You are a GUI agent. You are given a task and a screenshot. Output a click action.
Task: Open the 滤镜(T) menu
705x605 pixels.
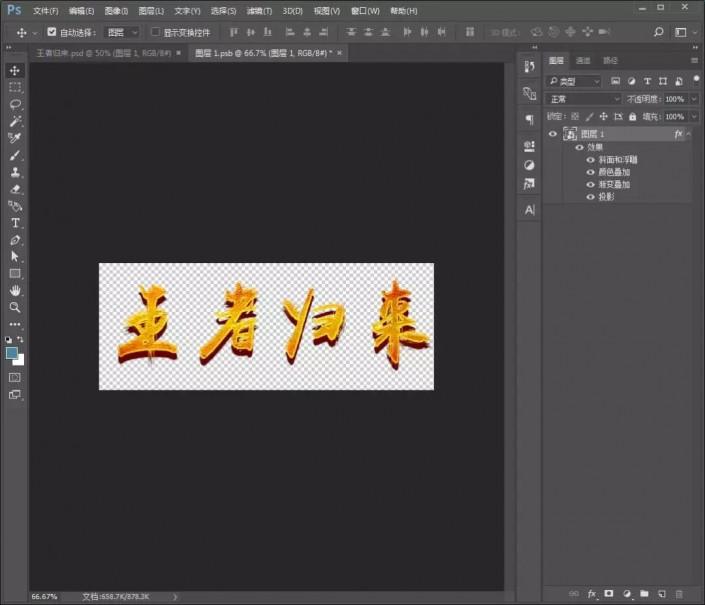point(259,10)
